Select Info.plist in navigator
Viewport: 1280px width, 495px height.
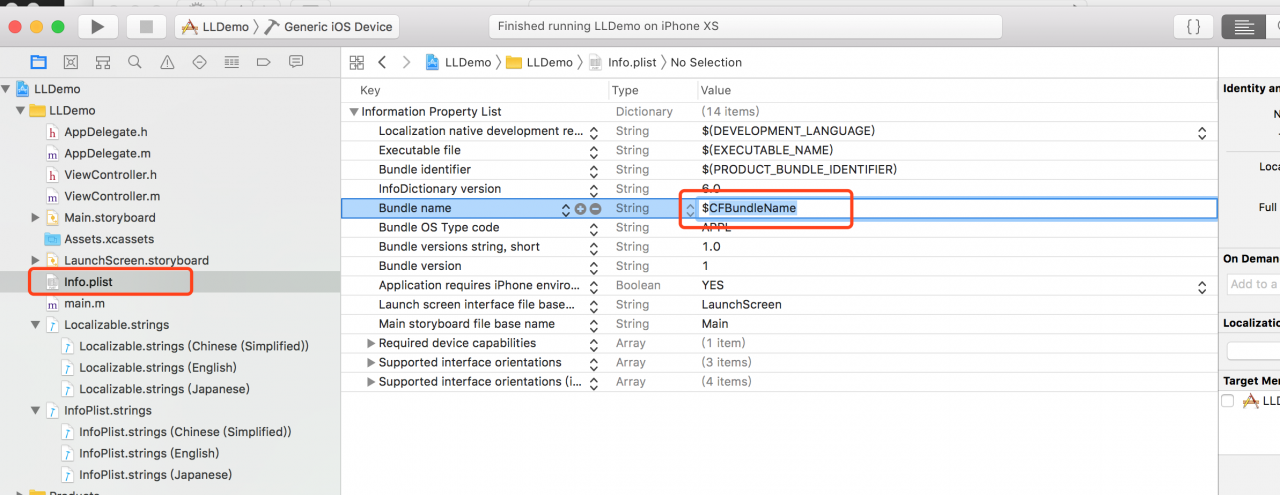pyautogui.click(x=88, y=282)
